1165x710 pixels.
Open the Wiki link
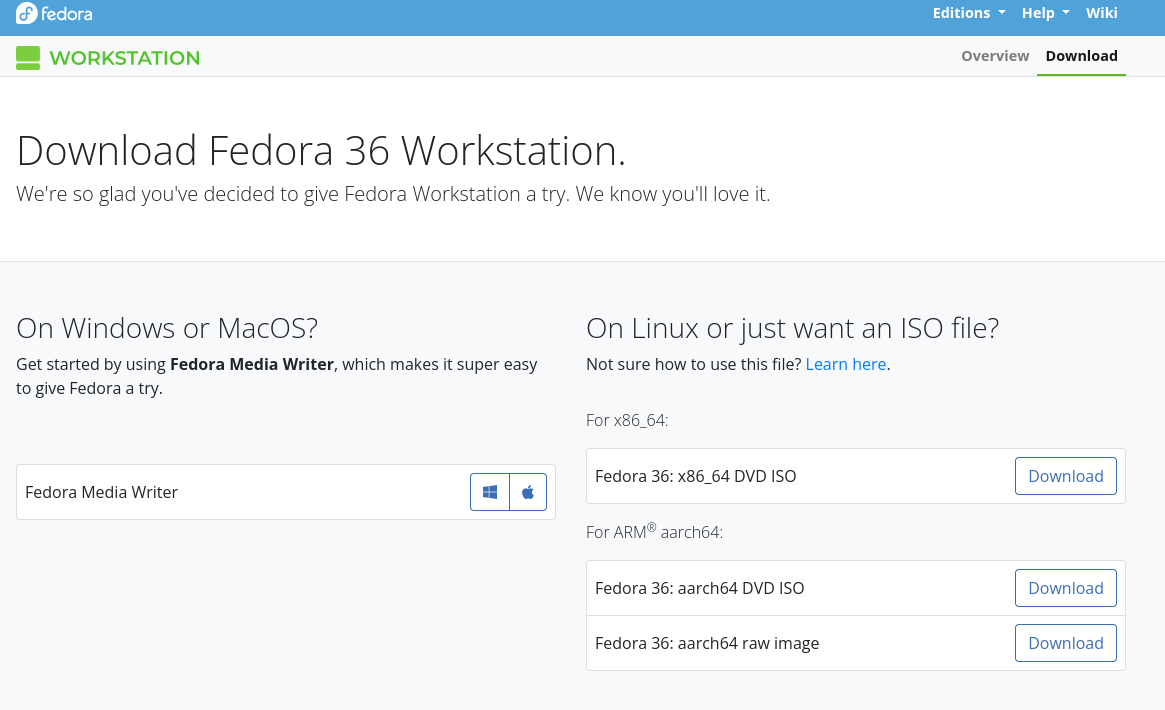pyautogui.click(x=1101, y=13)
